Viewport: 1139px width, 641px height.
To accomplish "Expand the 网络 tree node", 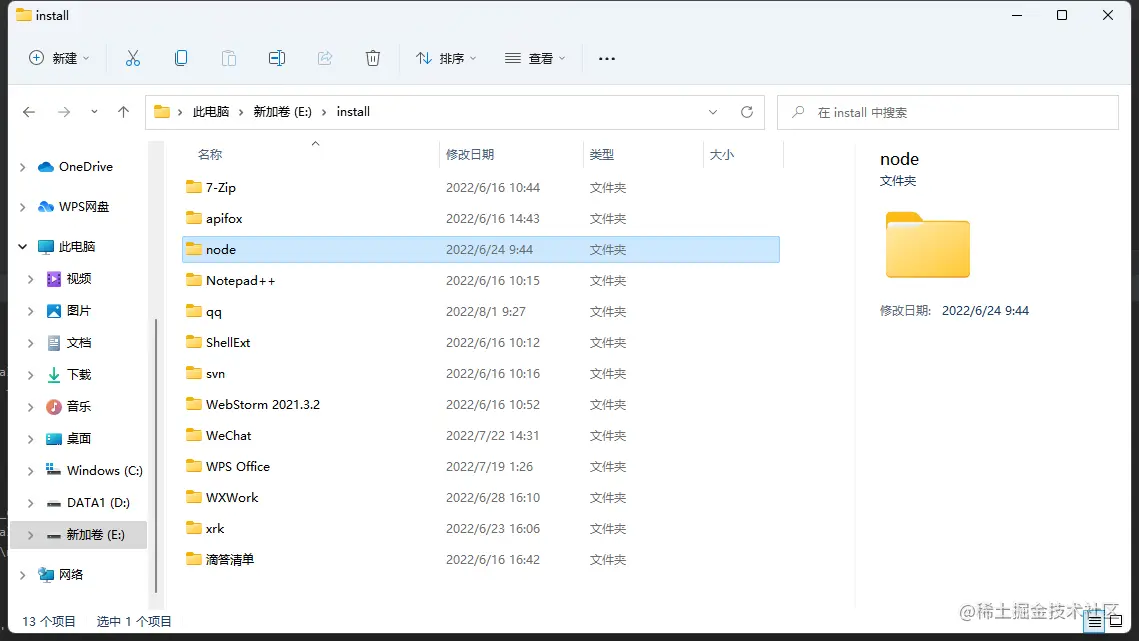I will point(23,575).
